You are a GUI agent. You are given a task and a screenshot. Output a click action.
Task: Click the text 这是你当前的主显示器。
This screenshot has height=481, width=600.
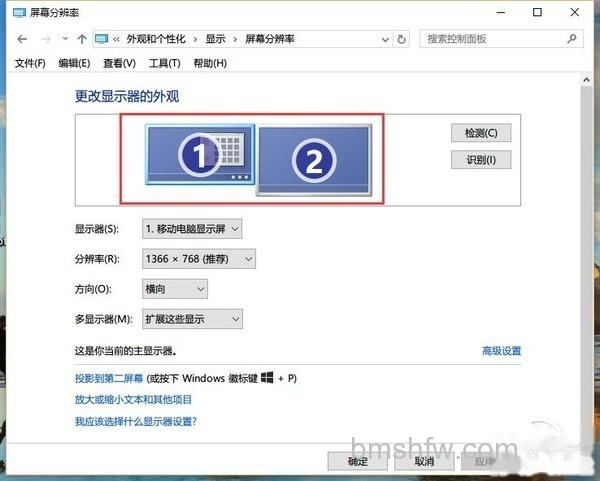[126, 351]
